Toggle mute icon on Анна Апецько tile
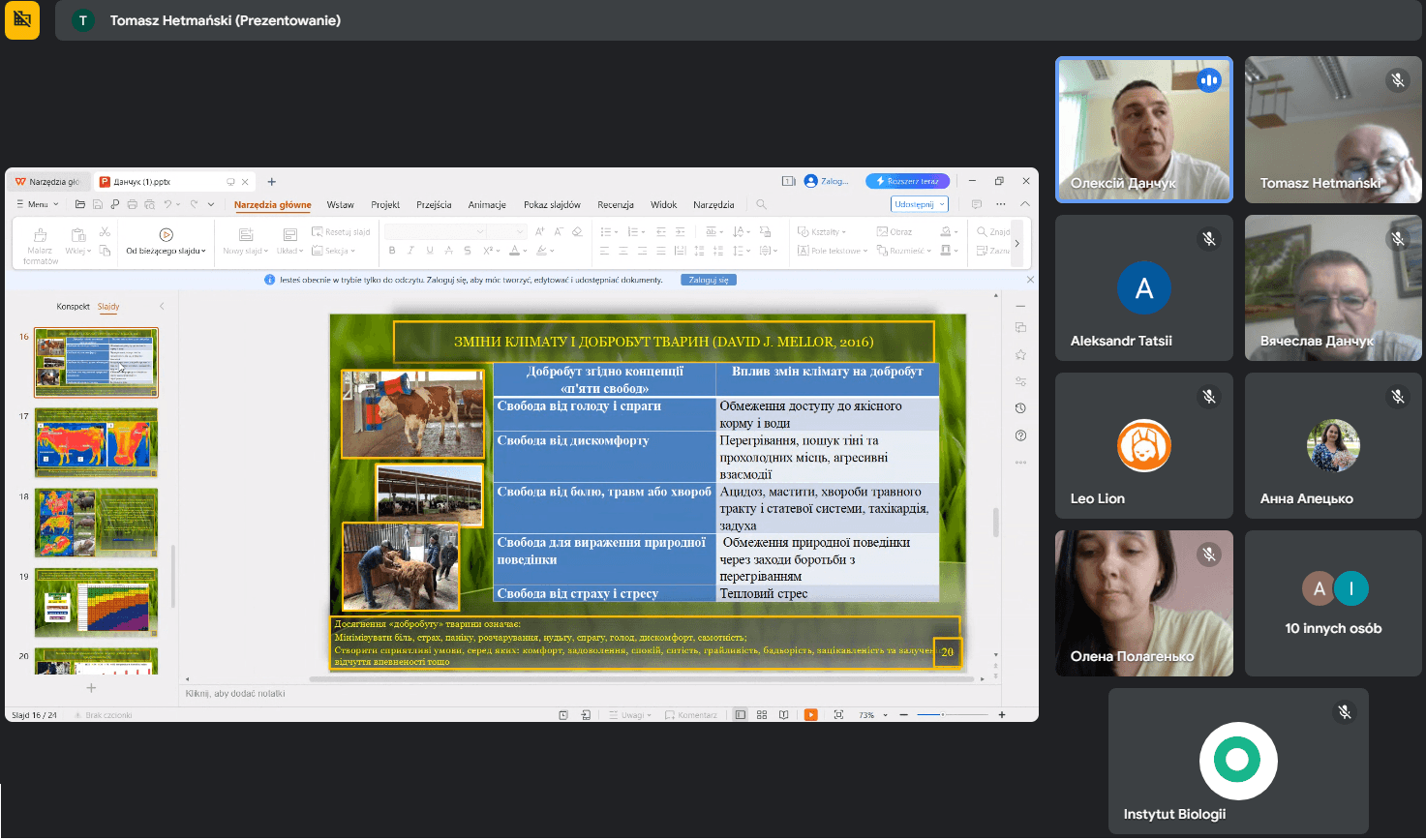 [1397, 396]
